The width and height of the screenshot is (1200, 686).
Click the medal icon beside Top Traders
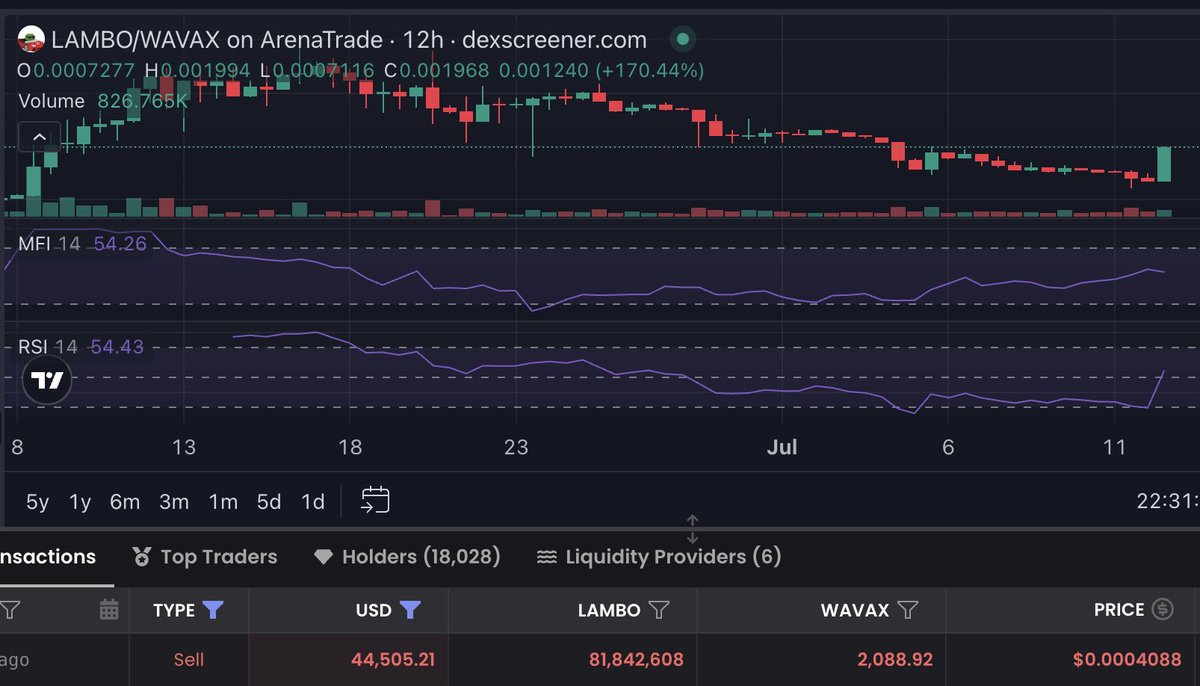142,557
